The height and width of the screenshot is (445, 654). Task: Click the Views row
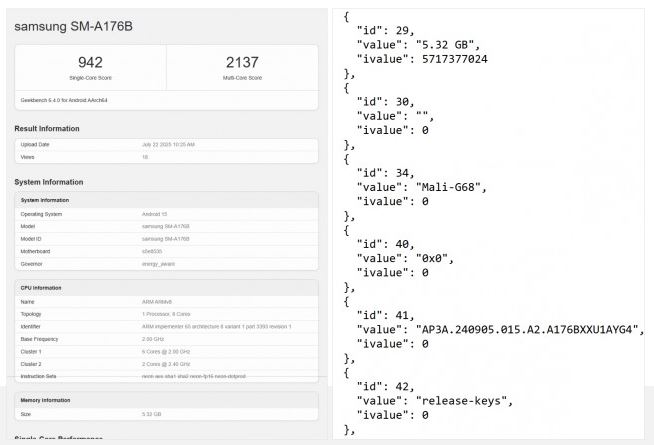point(166,157)
